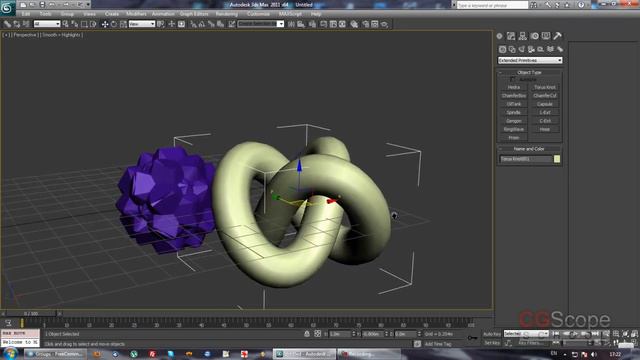Viewport: 640px width, 360px height.
Task: Select Systems category in Create panel
Action: pos(560,49)
